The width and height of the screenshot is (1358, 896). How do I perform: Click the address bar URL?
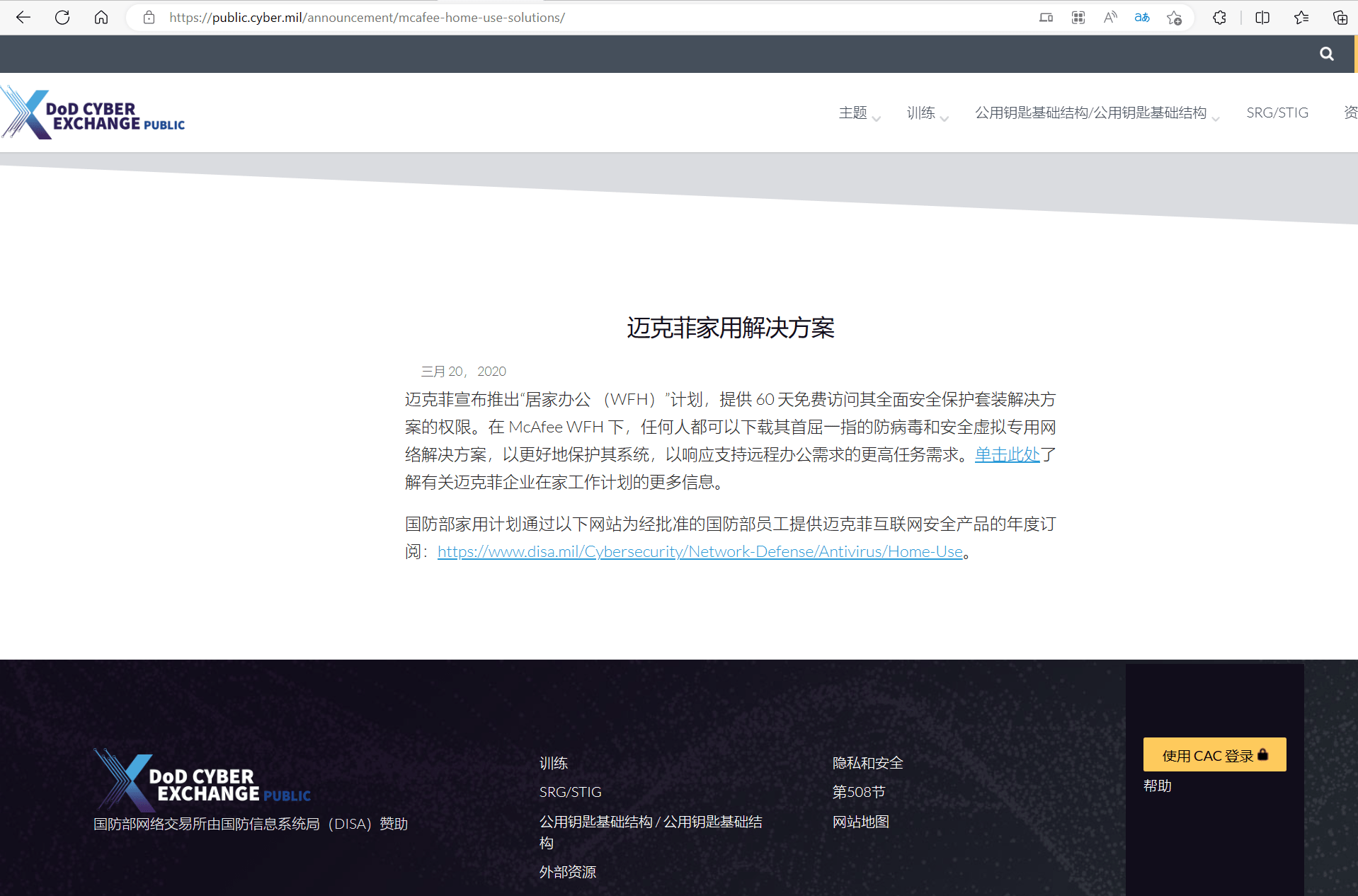point(367,18)
